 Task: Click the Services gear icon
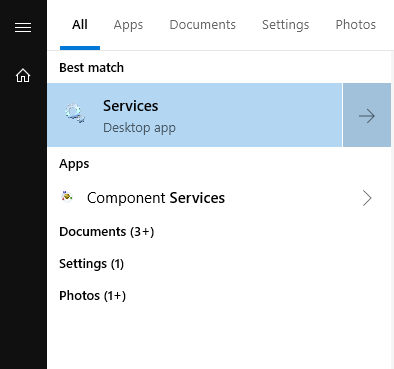point(75,113)
